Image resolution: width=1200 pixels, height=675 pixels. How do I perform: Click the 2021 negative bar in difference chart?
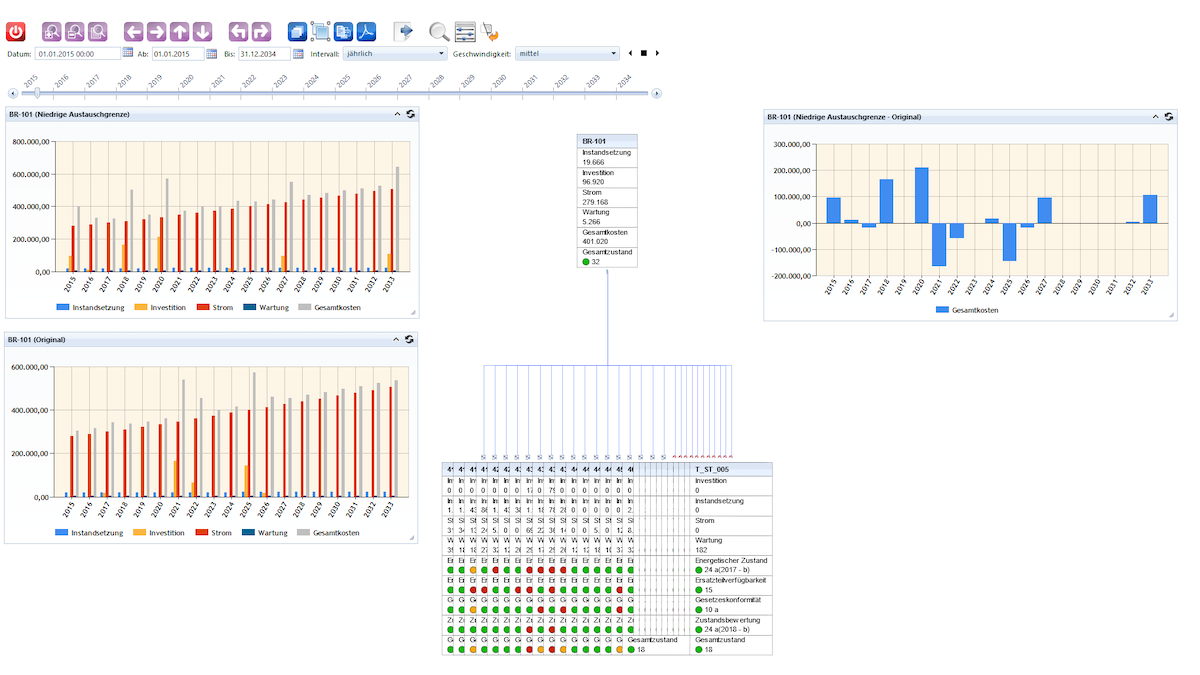(x=938, y=244)
